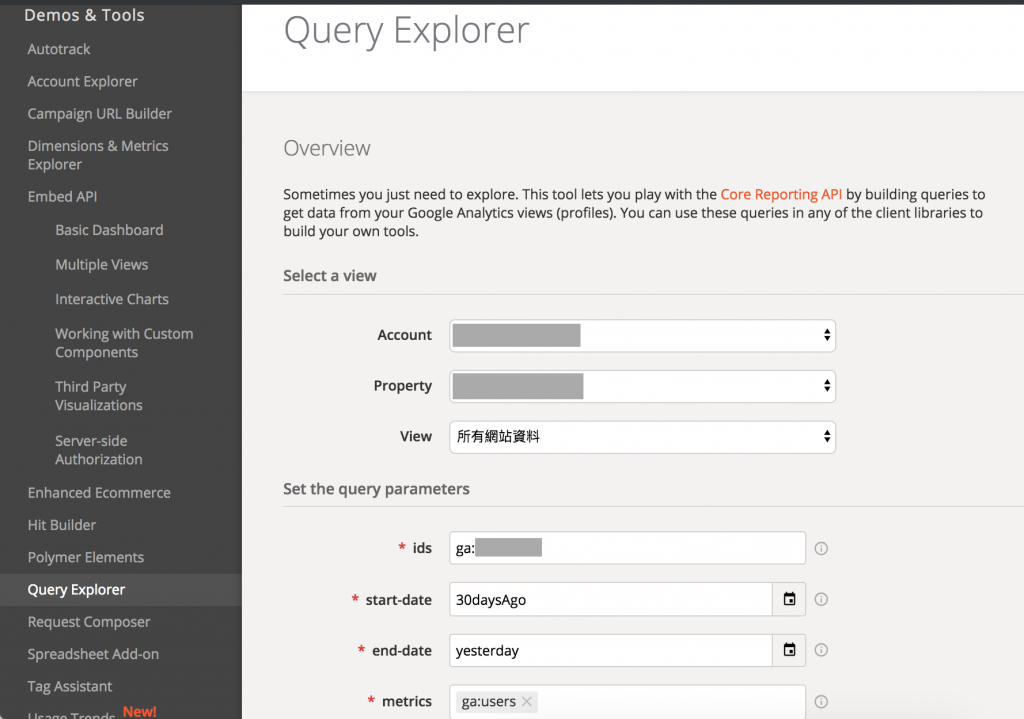Open the Account dropdown
1024x719 pixels.
point(642,336)
